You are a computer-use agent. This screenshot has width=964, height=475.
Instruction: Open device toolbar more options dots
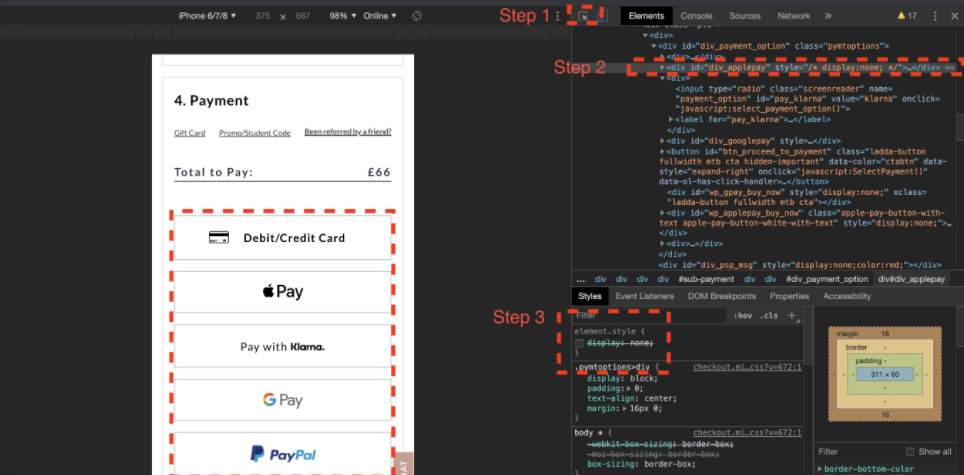point(558,16)
